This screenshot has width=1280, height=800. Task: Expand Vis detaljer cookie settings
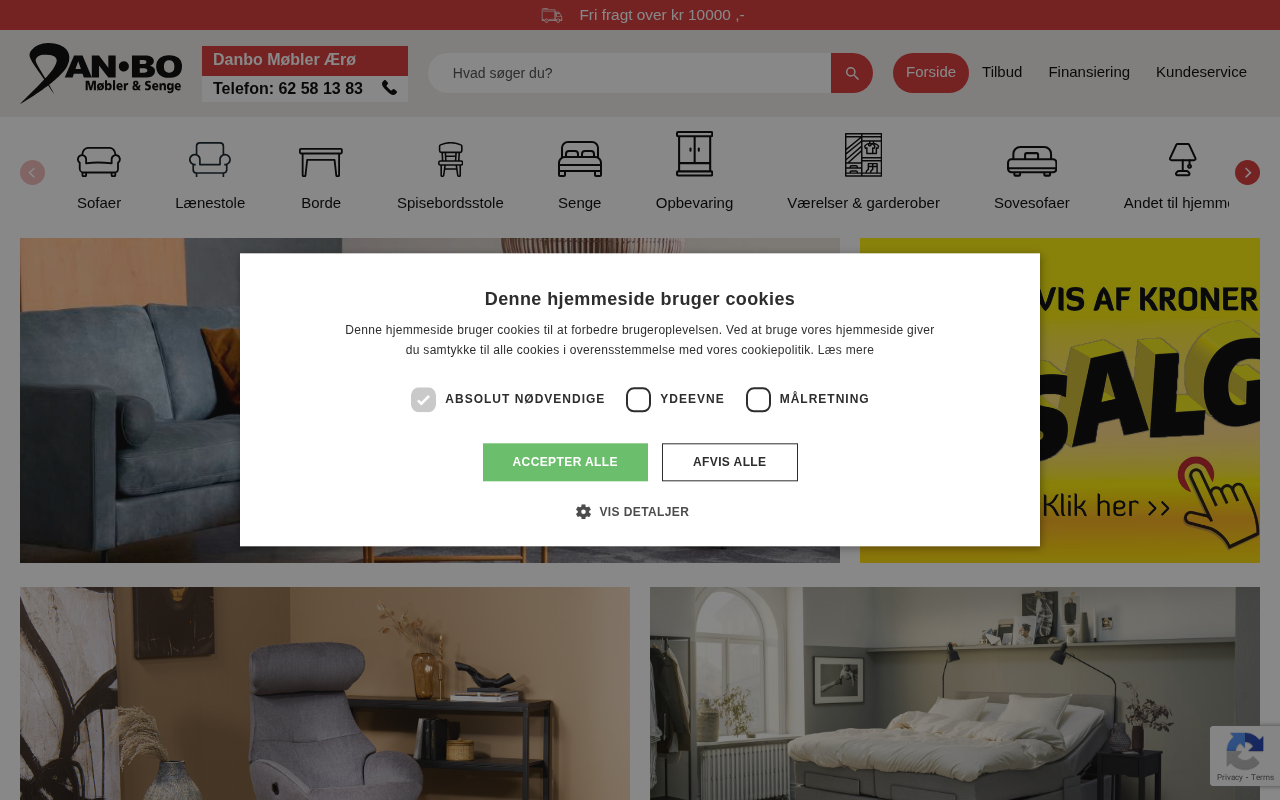[x=632, y=511]
